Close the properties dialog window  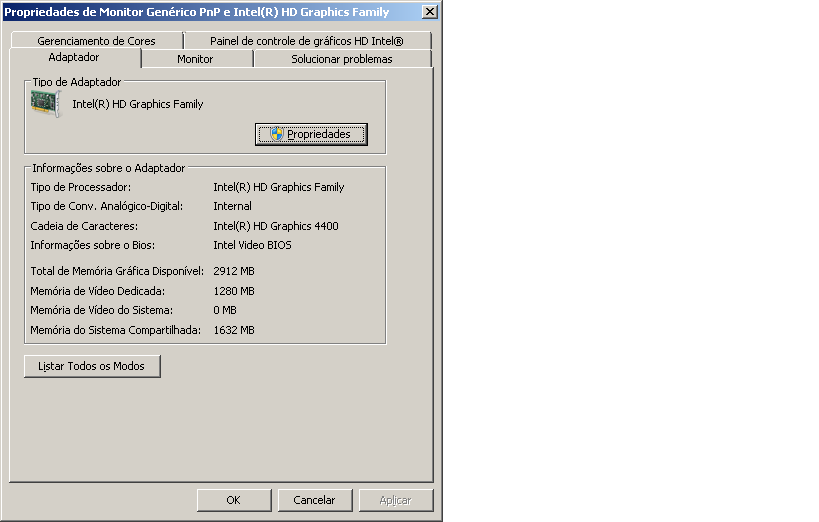[429, 12]
